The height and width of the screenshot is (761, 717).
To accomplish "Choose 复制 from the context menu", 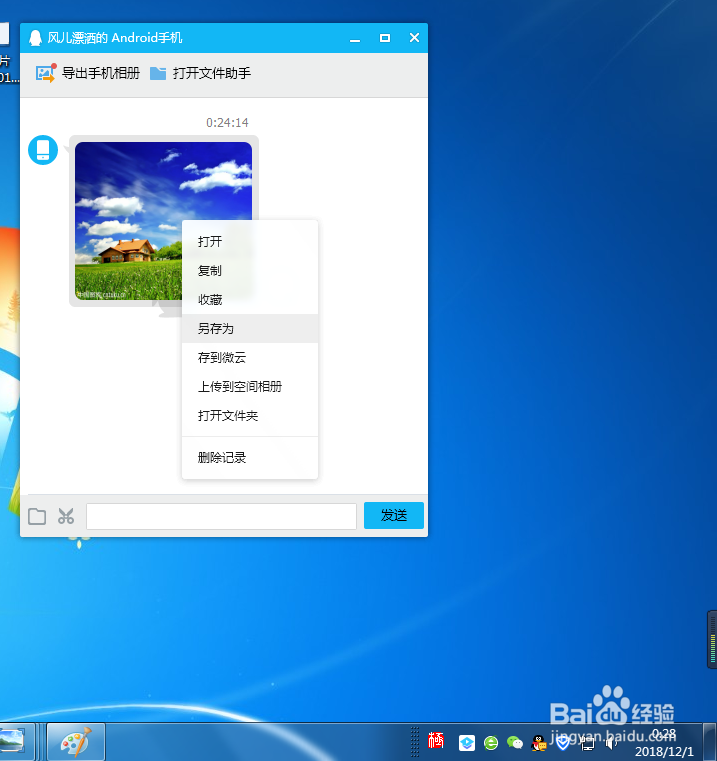I will 250,271.
